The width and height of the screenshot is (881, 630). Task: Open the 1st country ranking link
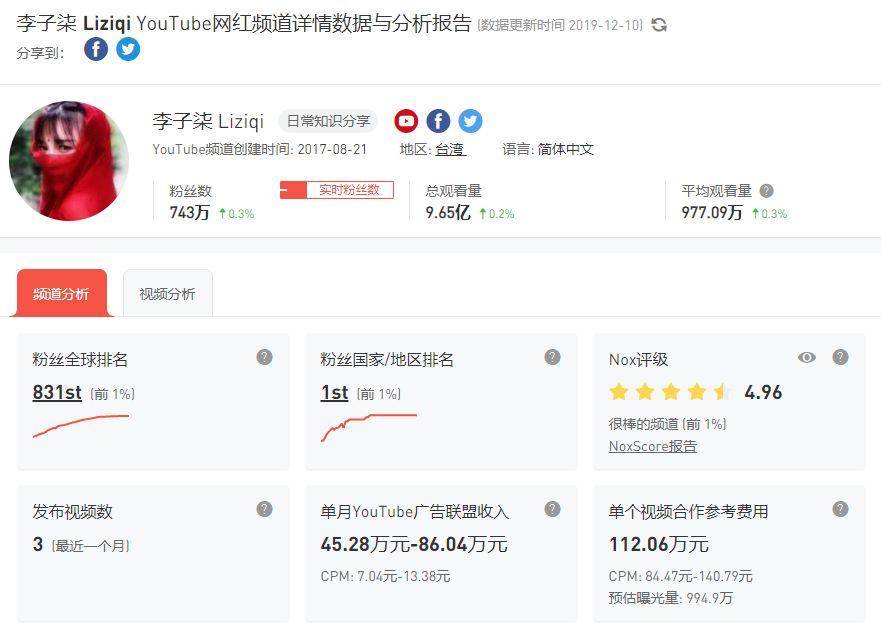coord(334,392)
